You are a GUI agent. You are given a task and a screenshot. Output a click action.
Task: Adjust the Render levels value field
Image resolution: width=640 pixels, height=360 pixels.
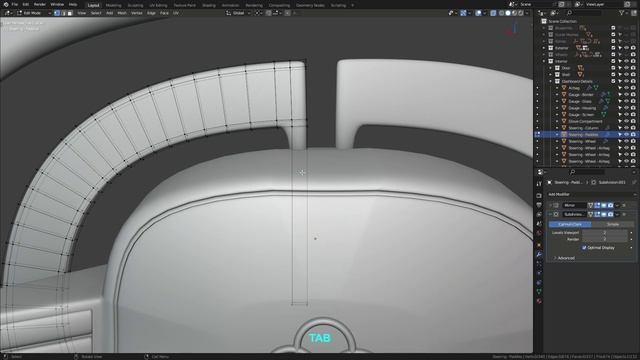[604, 239]
